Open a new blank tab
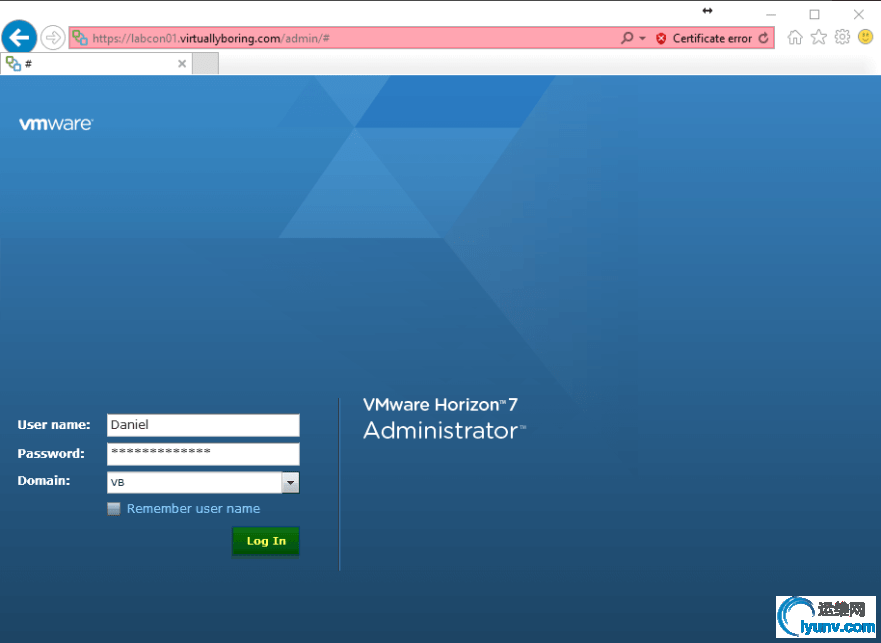 (x=206, y=64)
